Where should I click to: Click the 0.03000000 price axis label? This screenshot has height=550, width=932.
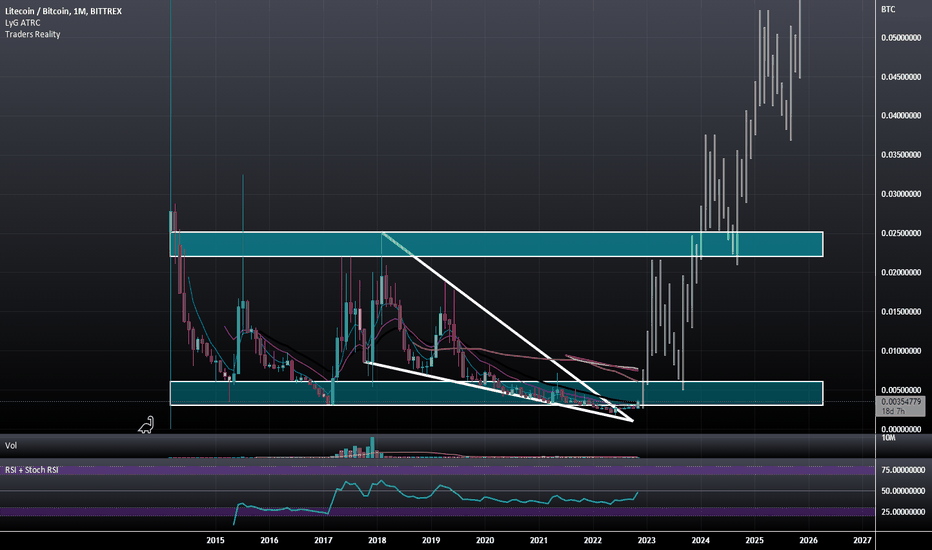point(901,194)
